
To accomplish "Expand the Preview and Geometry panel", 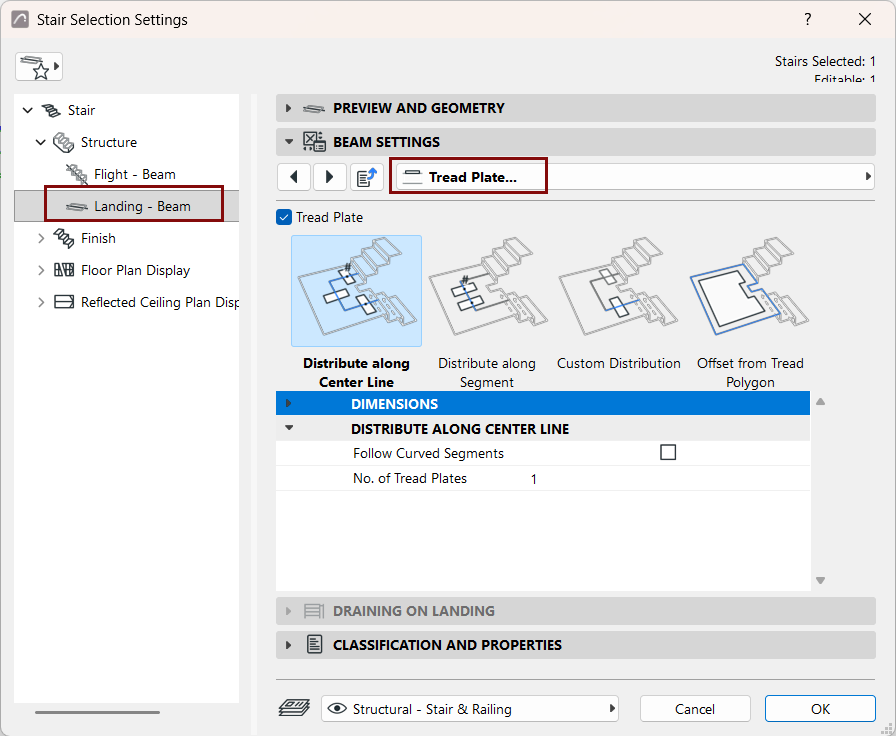I will [x=289, y=109].
